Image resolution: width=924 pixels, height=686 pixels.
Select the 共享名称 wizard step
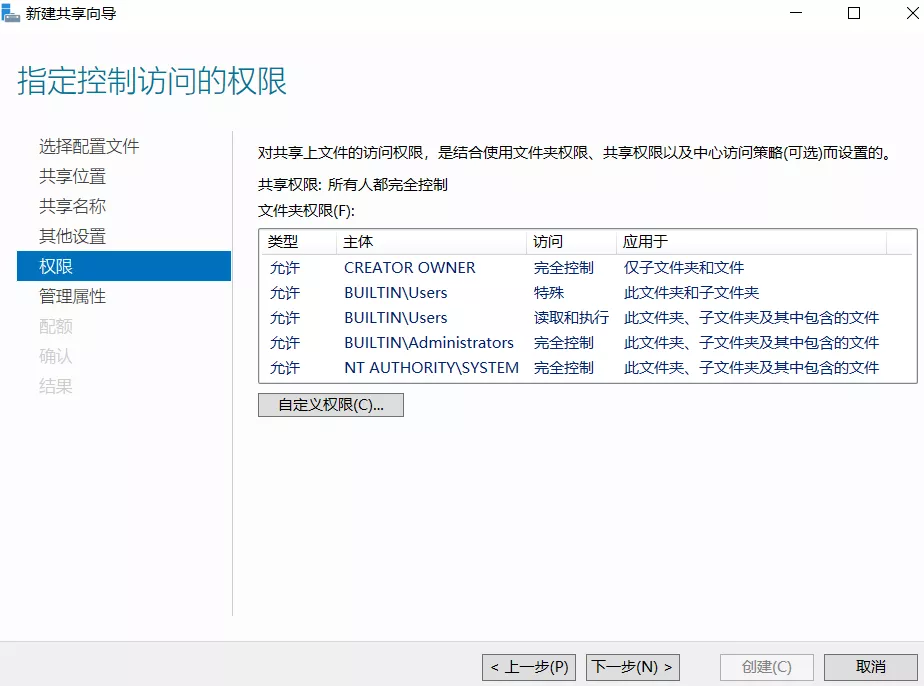pyautogui.click(x=72, y=207)
